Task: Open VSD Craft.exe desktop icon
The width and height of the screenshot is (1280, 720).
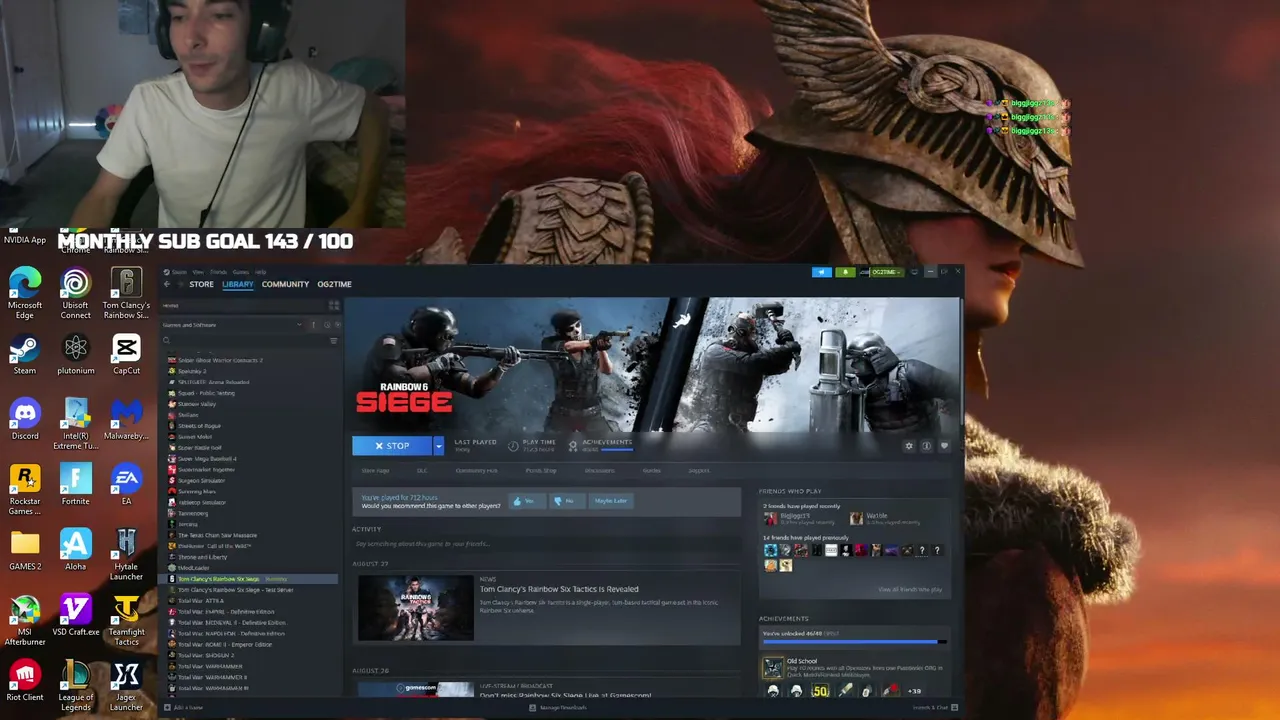Action: click(x=75, y=615)
